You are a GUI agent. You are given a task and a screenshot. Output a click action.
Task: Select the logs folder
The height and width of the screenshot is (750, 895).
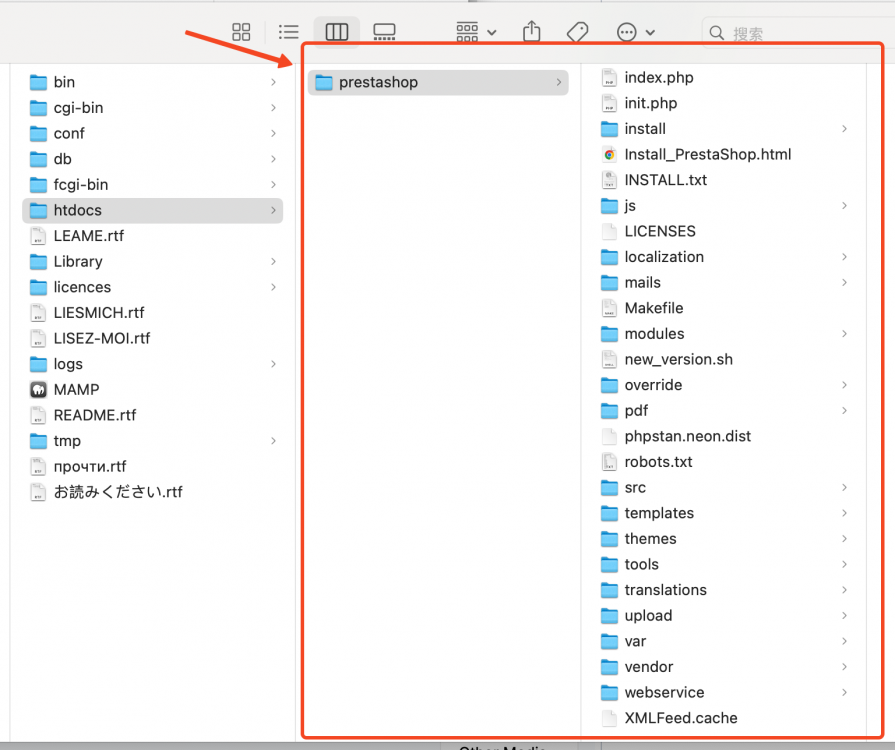152,364
